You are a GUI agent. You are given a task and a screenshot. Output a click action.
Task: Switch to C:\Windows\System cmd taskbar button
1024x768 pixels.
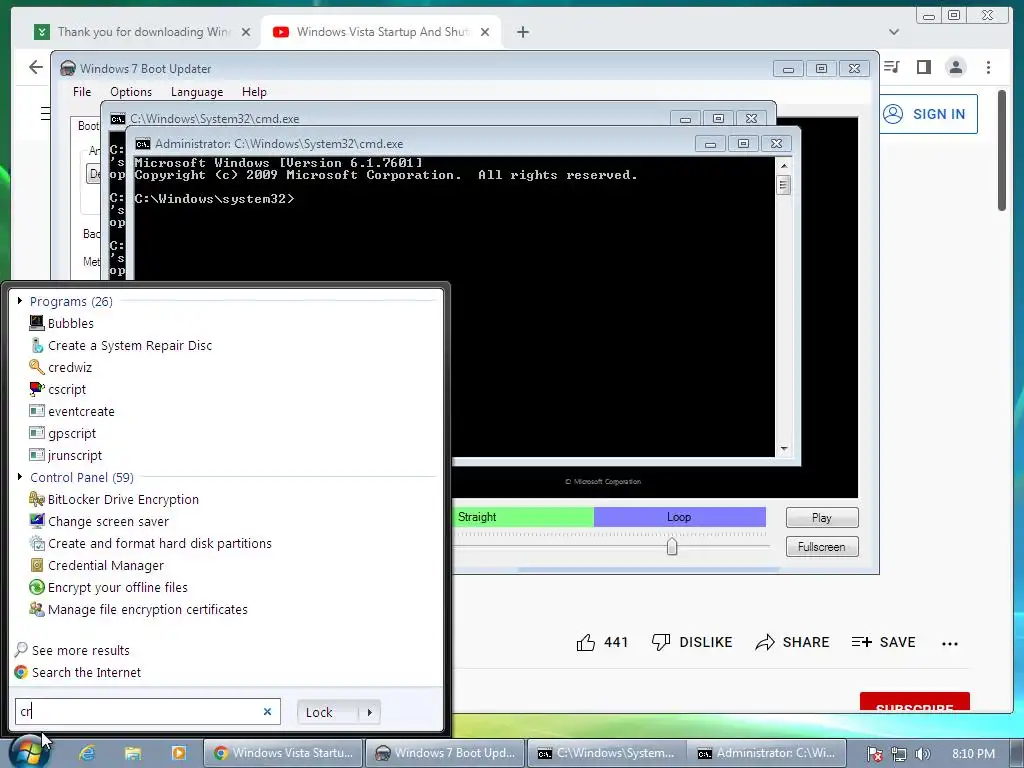[606, 753]
